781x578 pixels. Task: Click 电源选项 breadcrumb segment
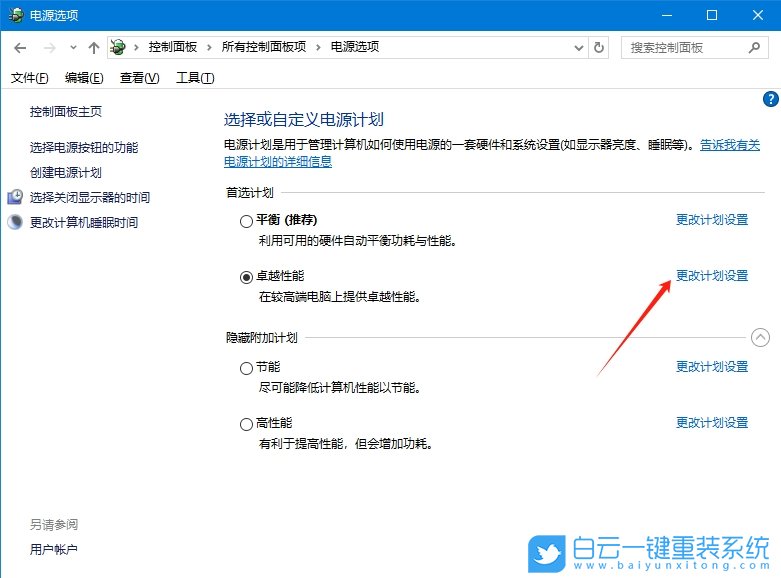355,47
